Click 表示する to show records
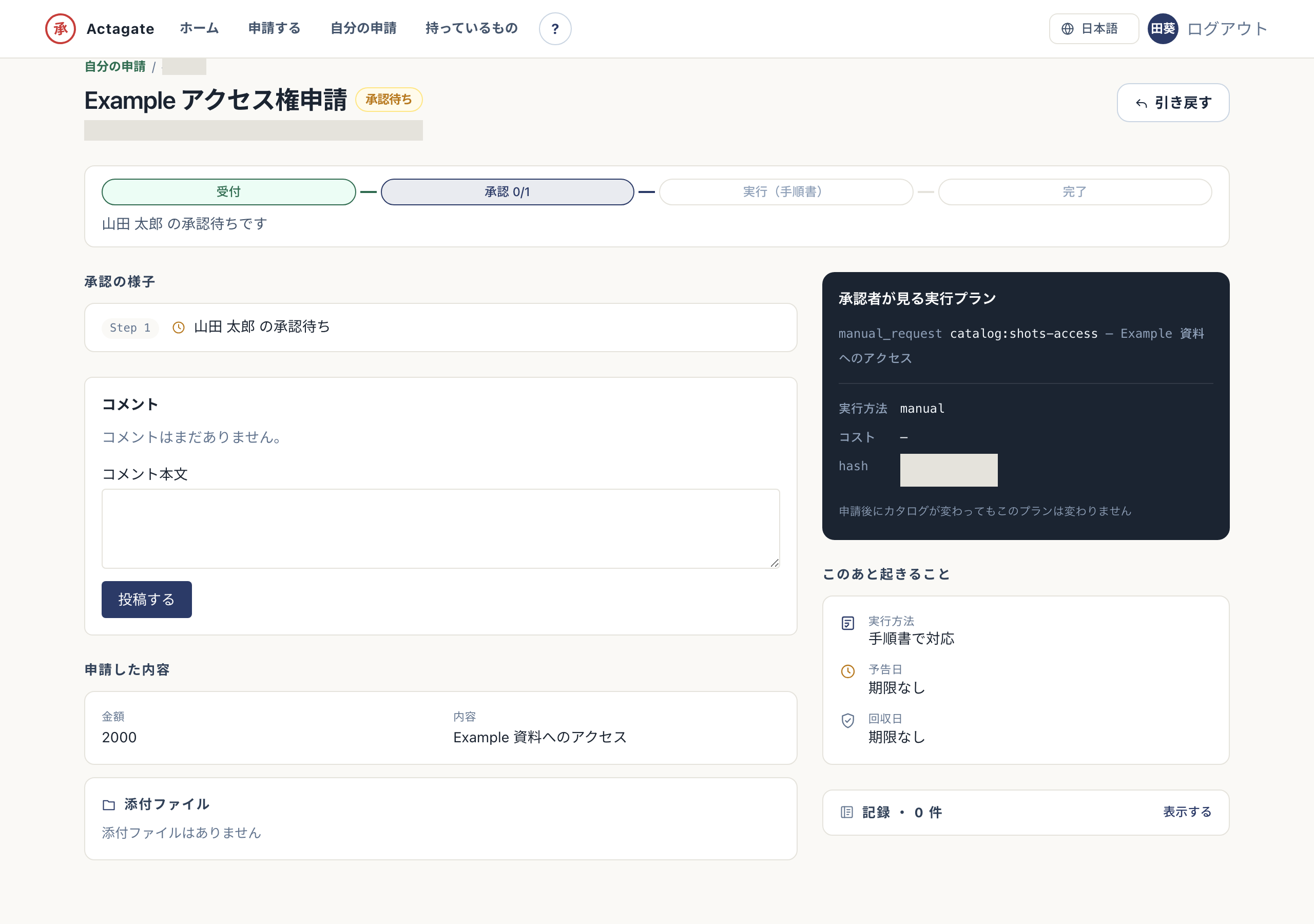 [1187, 812]
